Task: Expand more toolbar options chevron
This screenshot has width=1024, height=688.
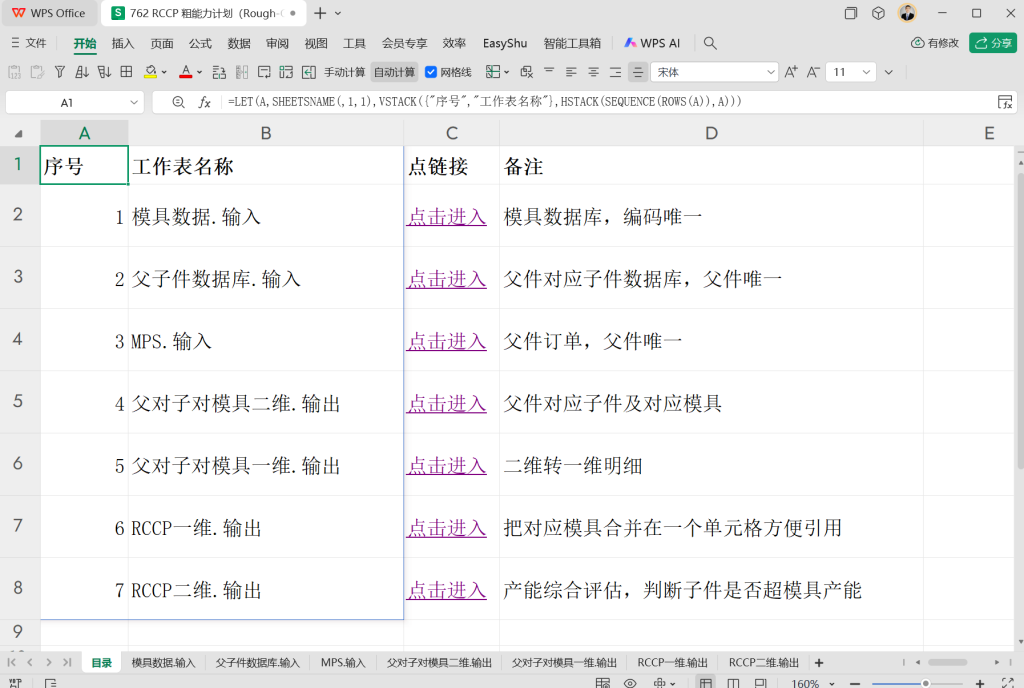Action: coord(889,72)
